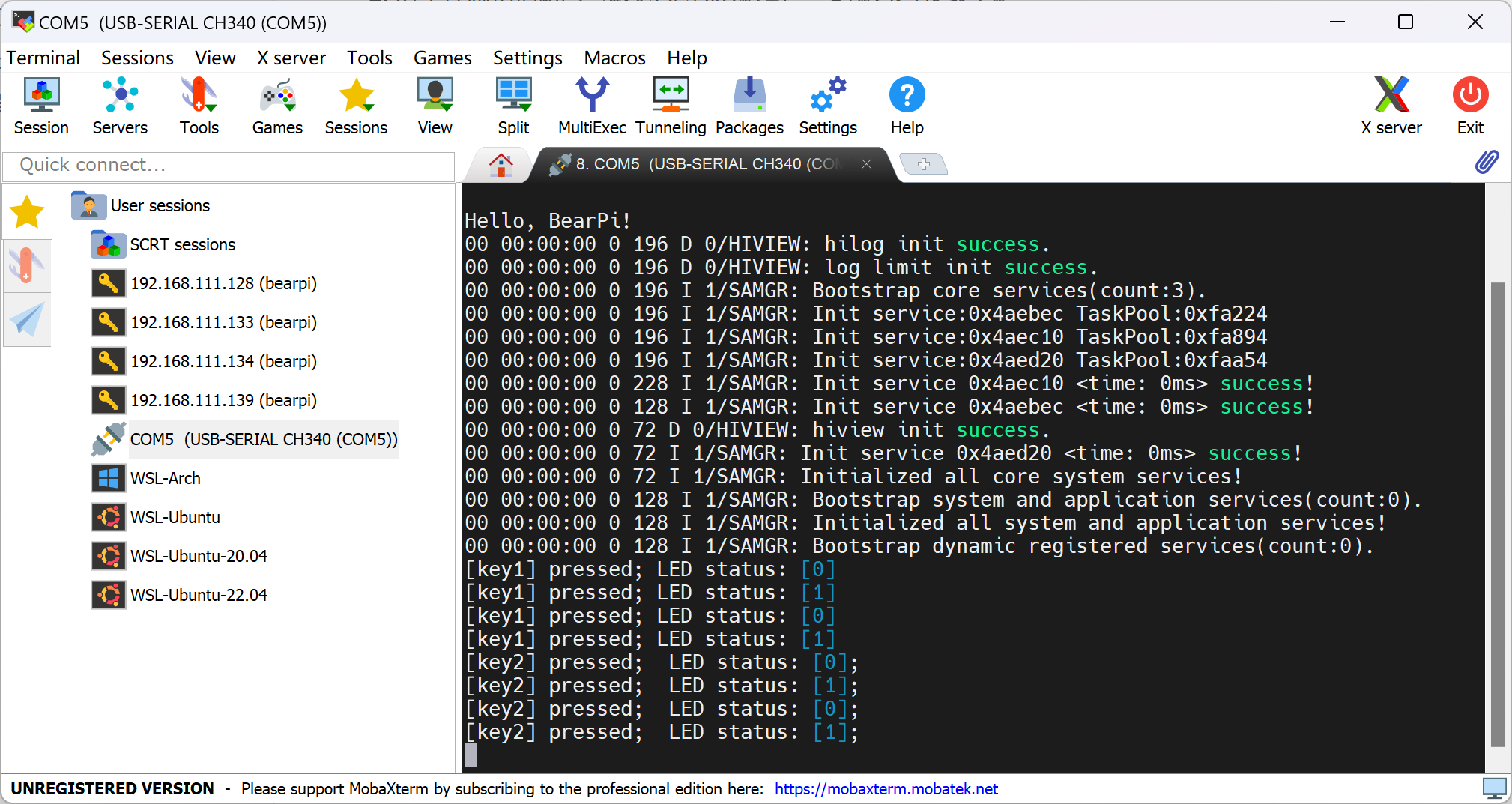Open the X server menu
The height and width of the screenshot is (804, 1512).
pos(291,58)
